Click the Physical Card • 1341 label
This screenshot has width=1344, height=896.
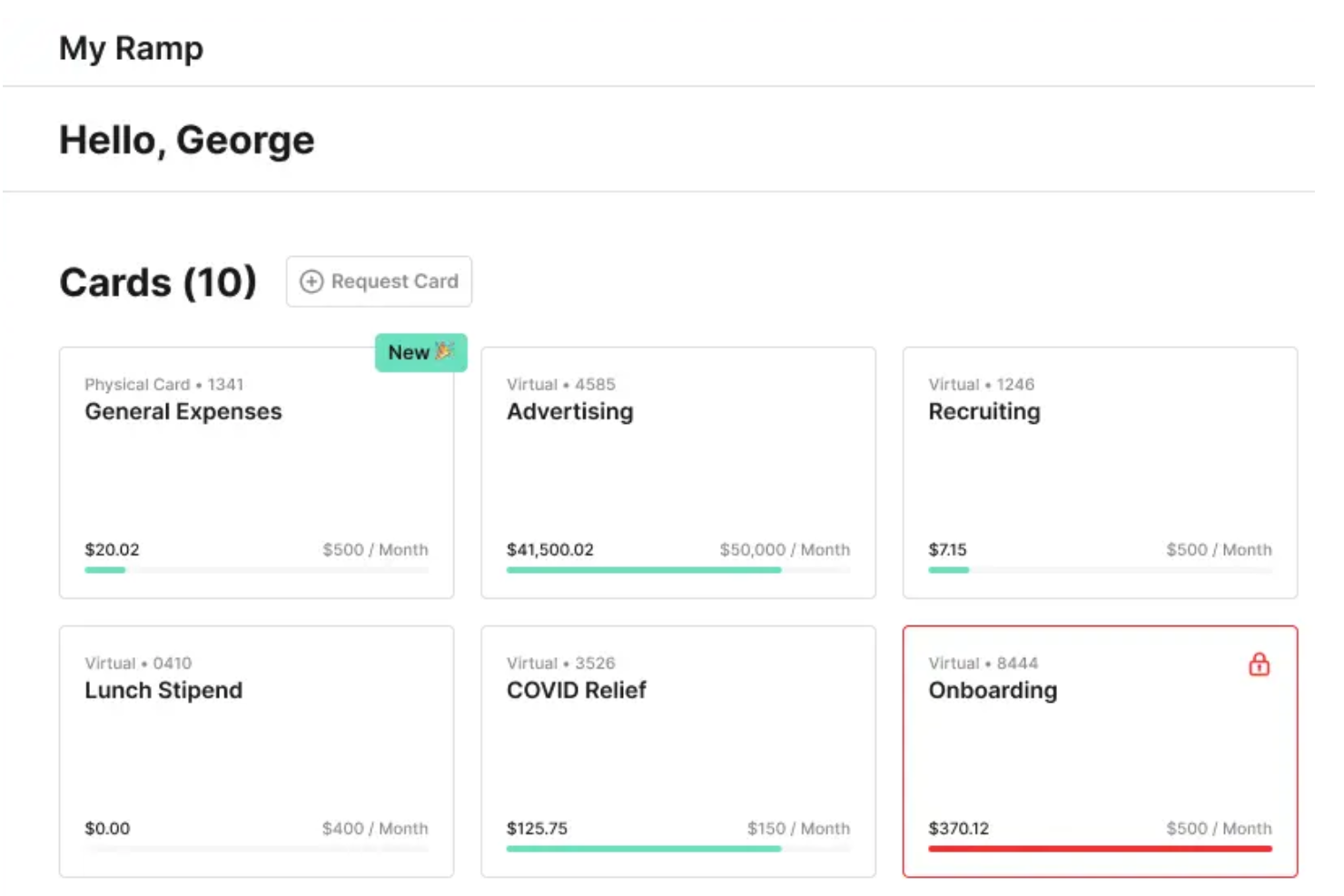click(164, 384)
